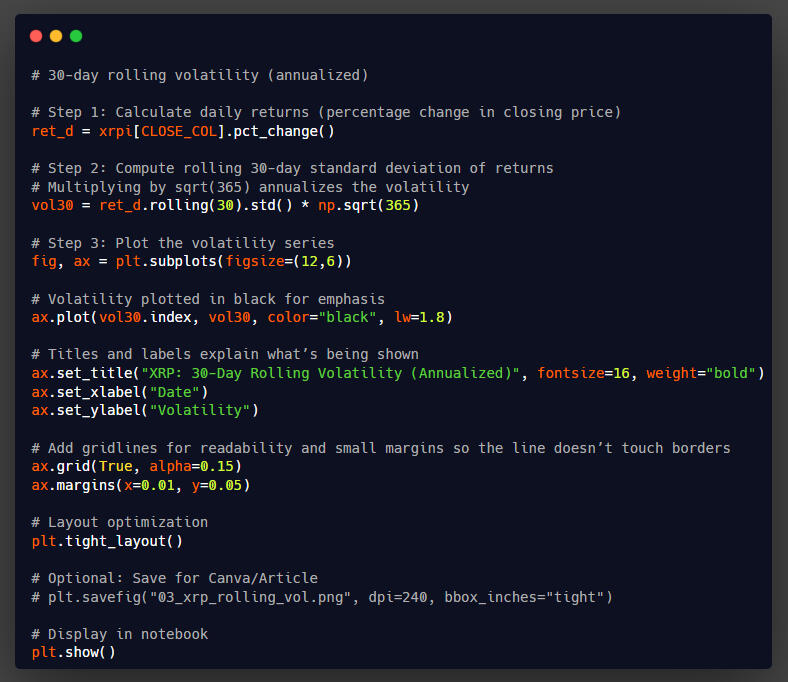The height and width of the screenshot is (682, 788).
Task: Click the "Volatility" ylabel string
Action: tap(208, 410)
